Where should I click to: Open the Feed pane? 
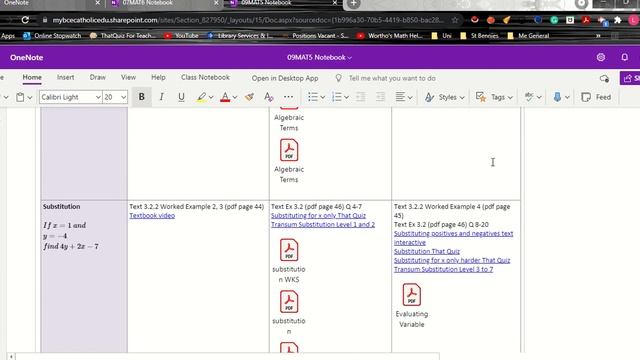point(596,97)
